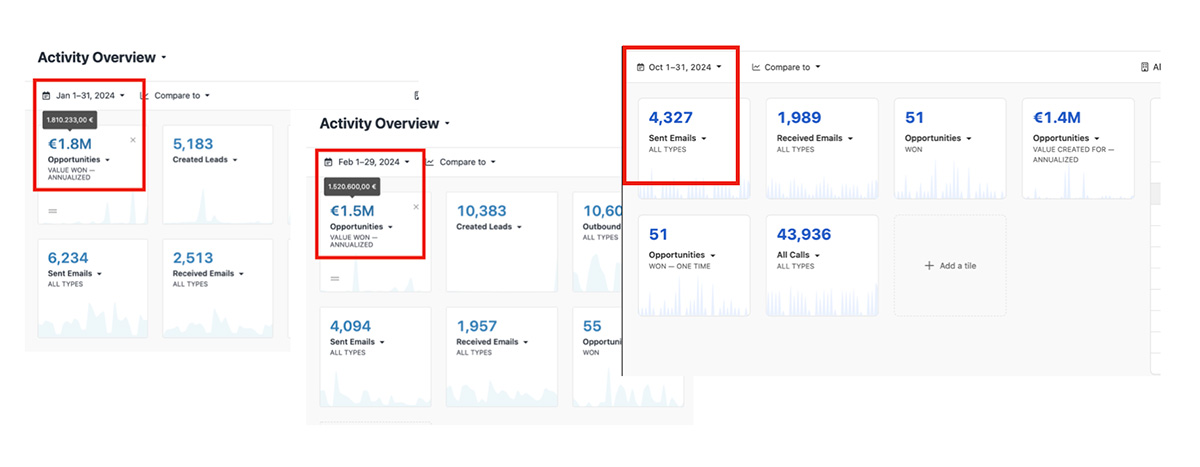This screenshot has width=1200, height=467.
Task: Click the chart icon next to Oct Compare to
Action: click(756, 67)
